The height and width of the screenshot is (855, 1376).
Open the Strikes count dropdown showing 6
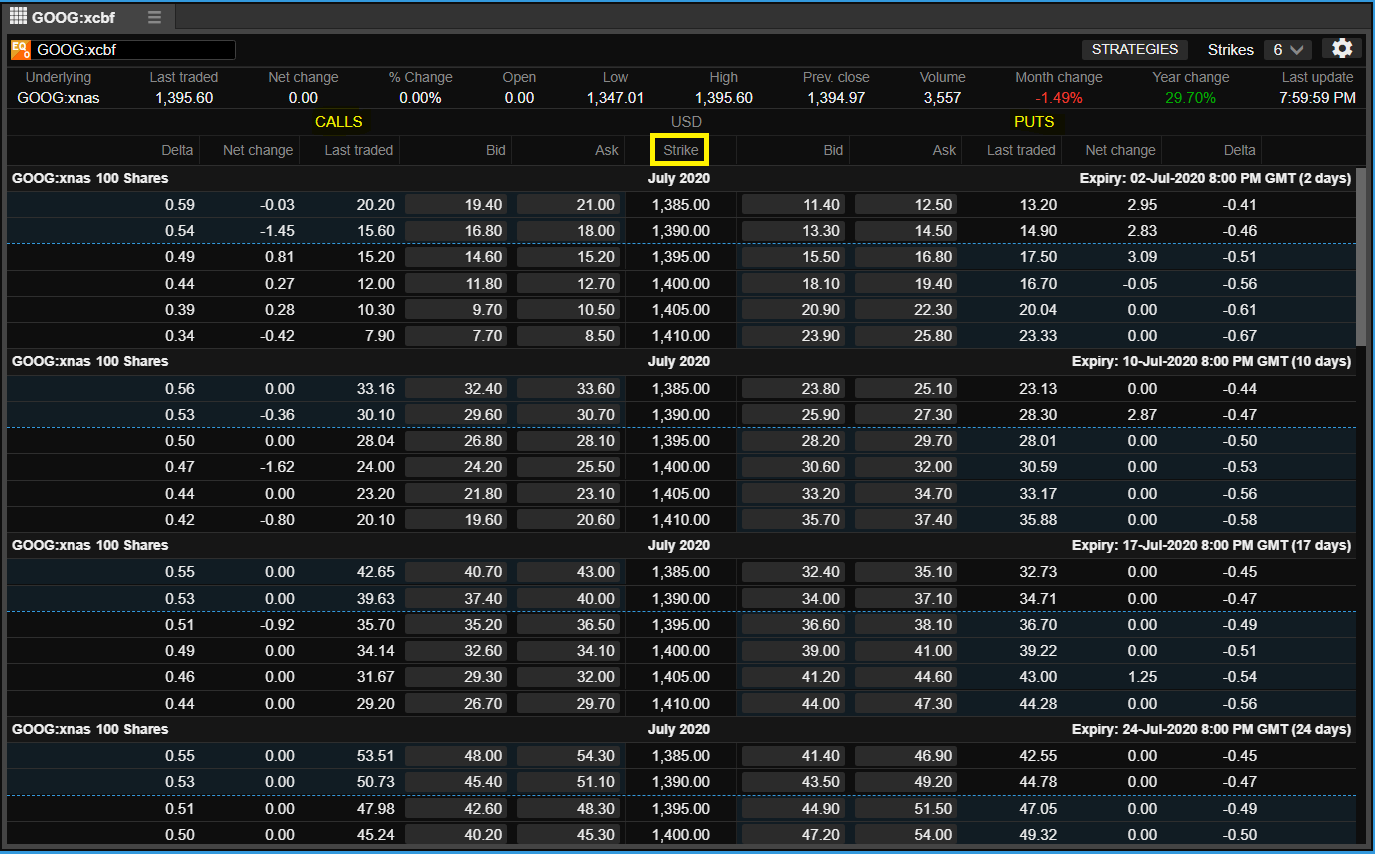click(x=1288, y=49)
